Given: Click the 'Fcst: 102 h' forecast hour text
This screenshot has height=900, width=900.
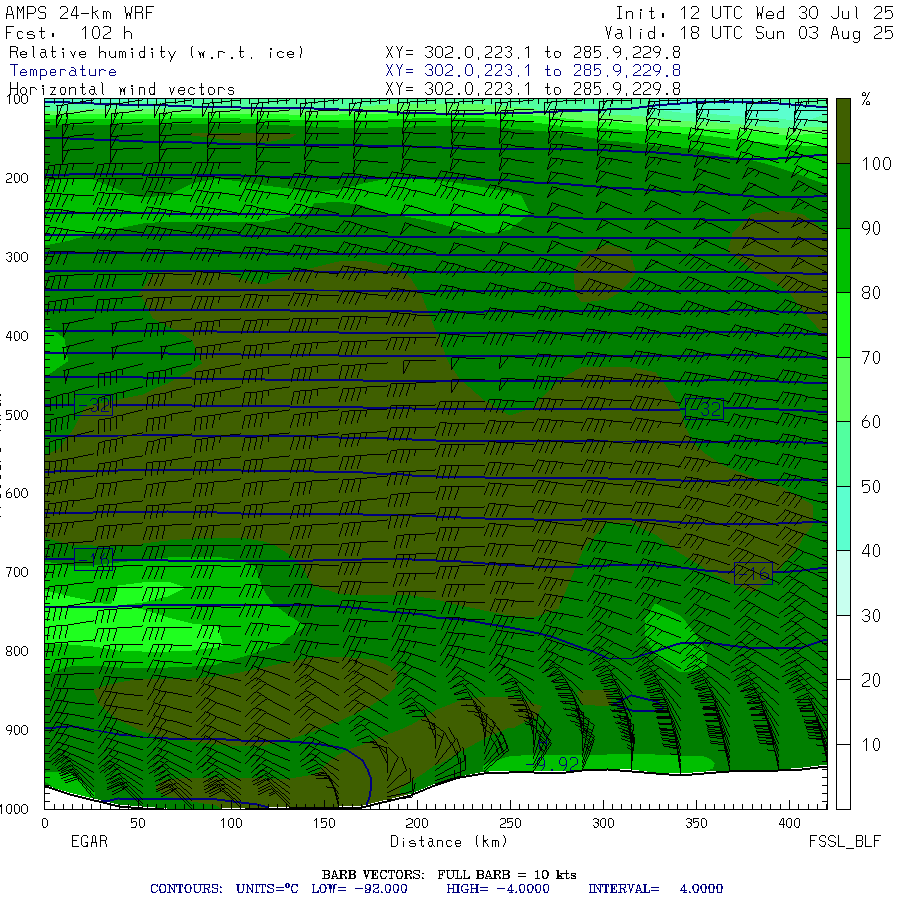Looking at the screenshot, I should point(69,33).
